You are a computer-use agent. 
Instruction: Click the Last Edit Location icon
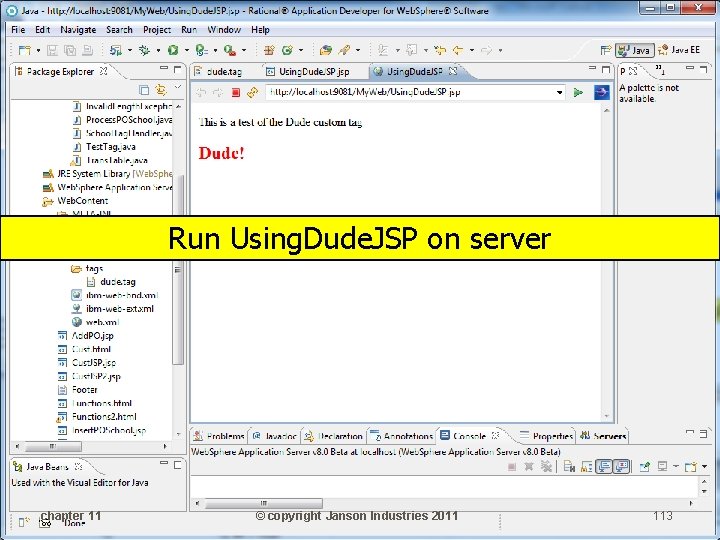tap(440, 50)
